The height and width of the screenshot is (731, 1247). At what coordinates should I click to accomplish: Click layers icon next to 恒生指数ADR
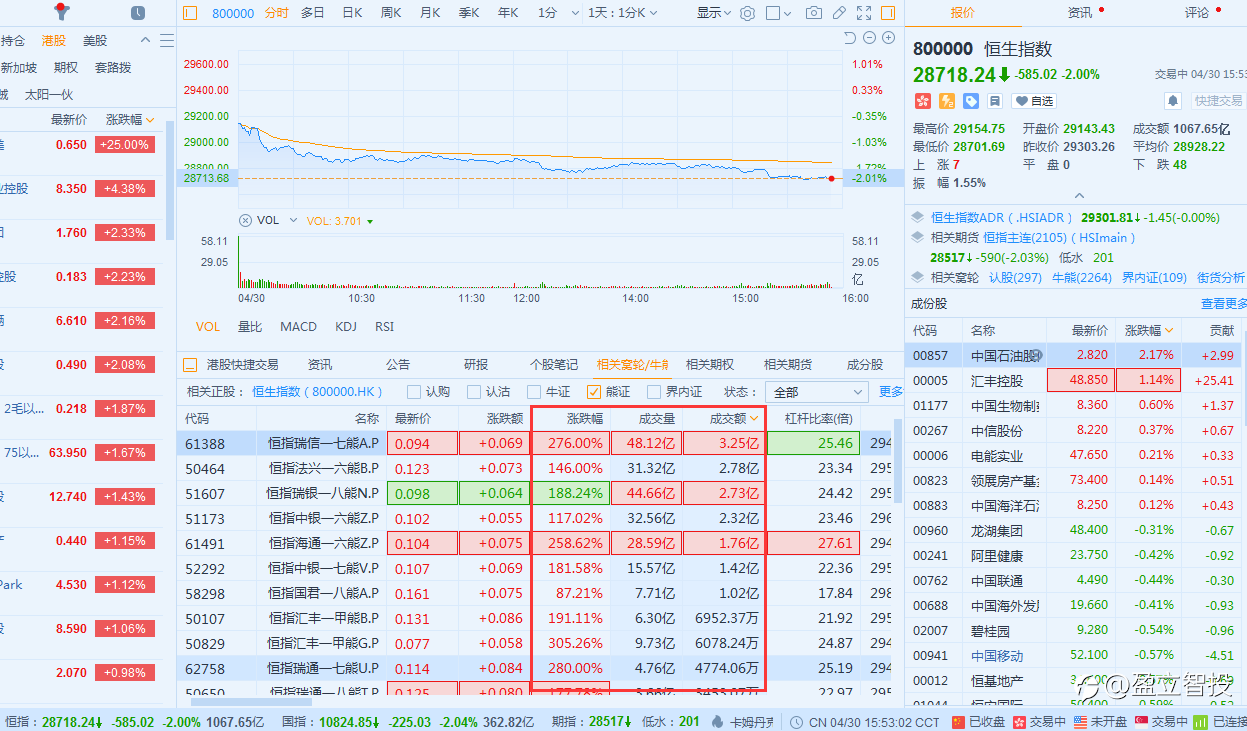point(919,217)
